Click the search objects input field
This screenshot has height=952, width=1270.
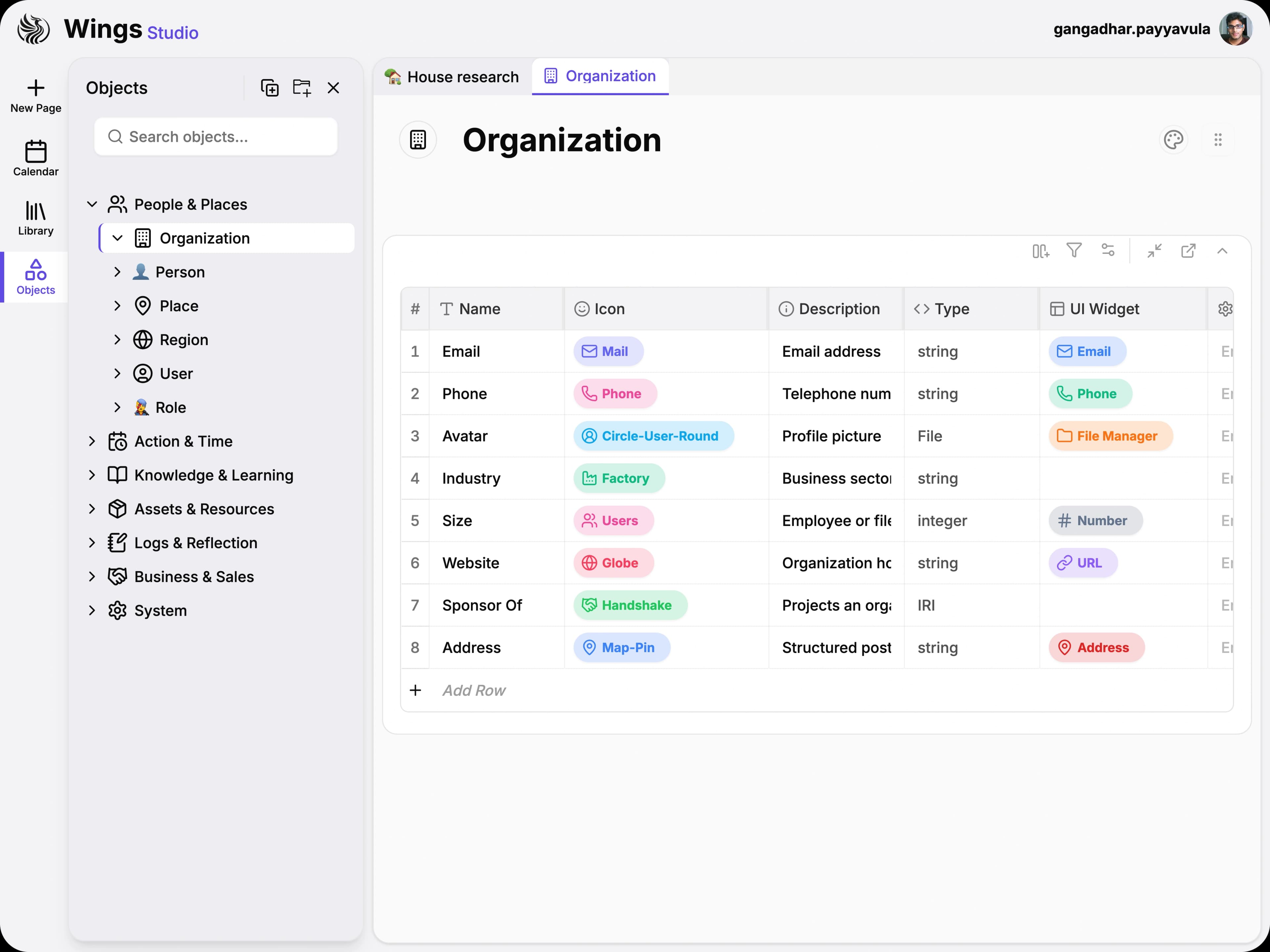[x=216, y=137]
